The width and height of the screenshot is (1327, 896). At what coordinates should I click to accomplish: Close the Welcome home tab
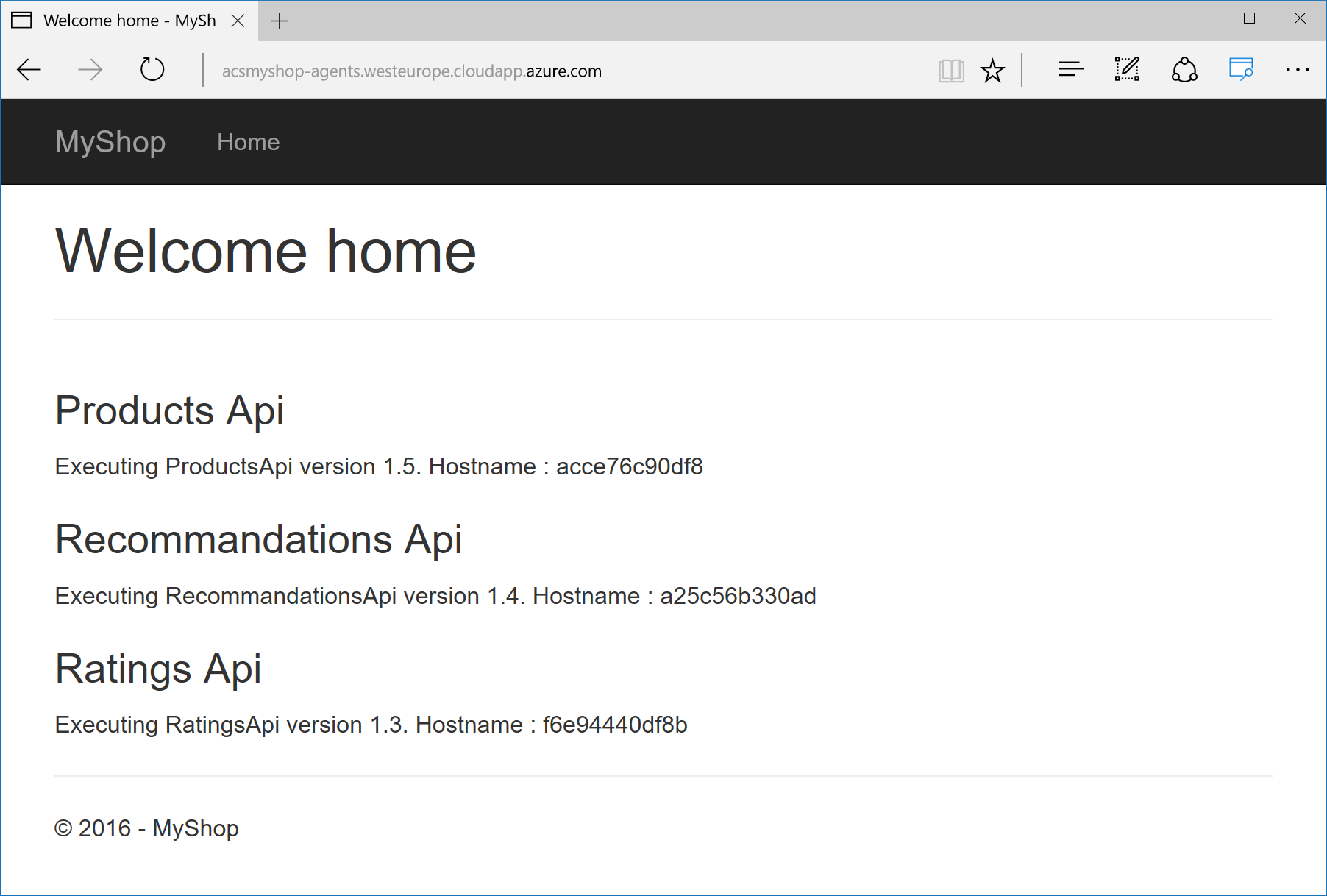click(238, 21)
